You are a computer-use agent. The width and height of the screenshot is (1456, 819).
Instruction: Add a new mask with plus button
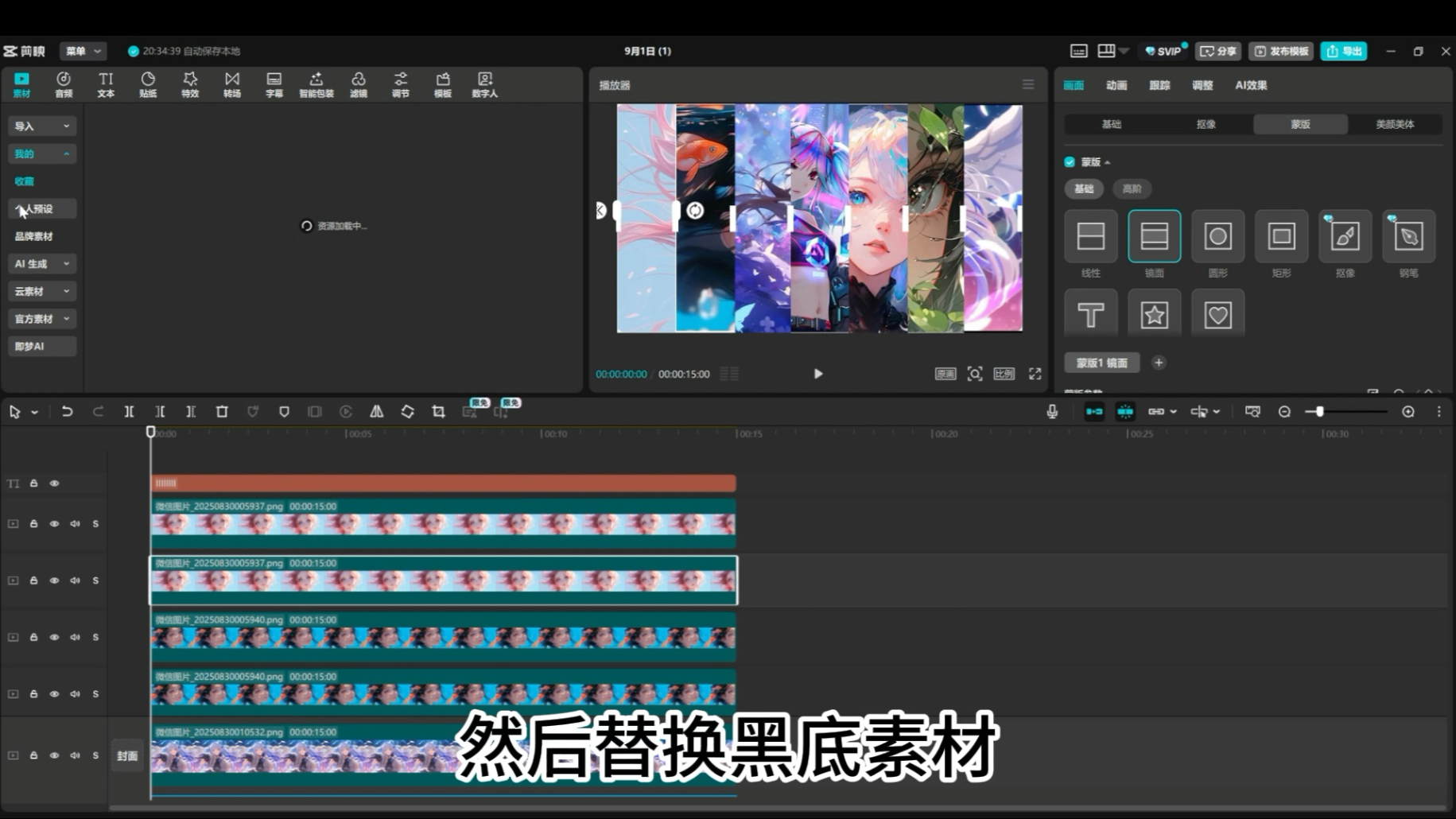tap(1159, 363)
